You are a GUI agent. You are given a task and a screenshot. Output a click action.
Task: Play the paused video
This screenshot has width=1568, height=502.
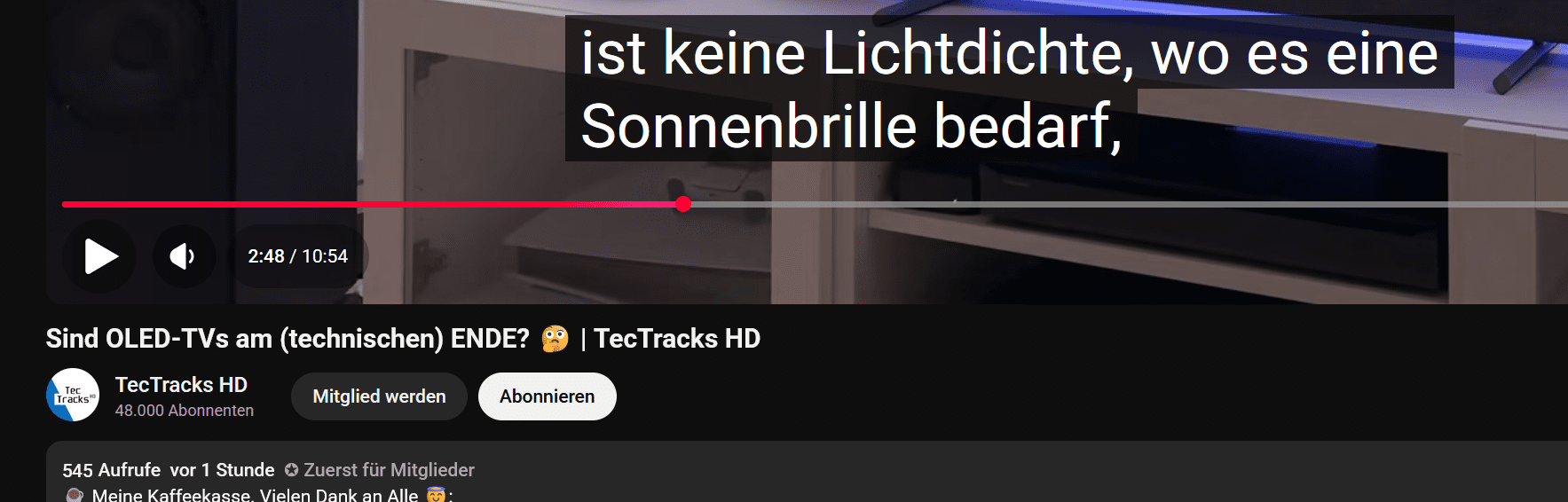[x=100, y=256]
